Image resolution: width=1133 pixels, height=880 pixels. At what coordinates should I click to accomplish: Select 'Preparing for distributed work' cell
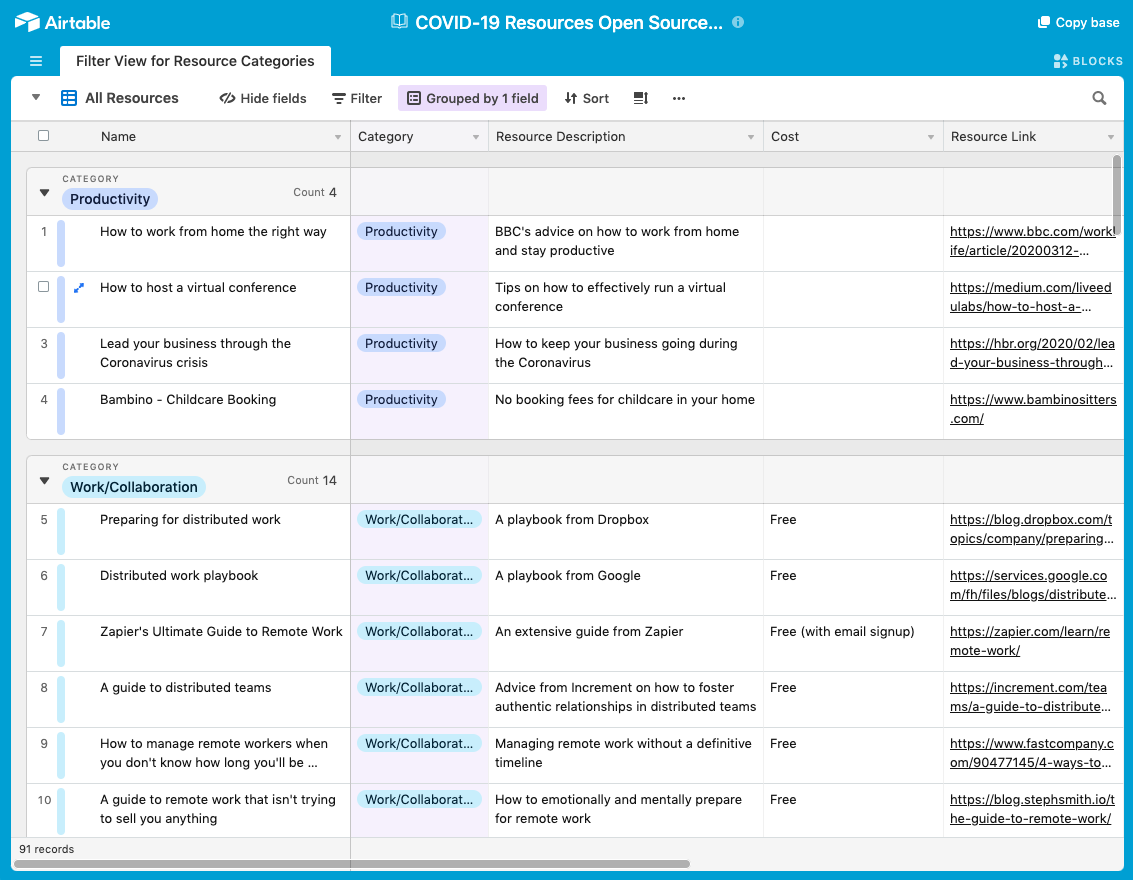coord(190,519)
